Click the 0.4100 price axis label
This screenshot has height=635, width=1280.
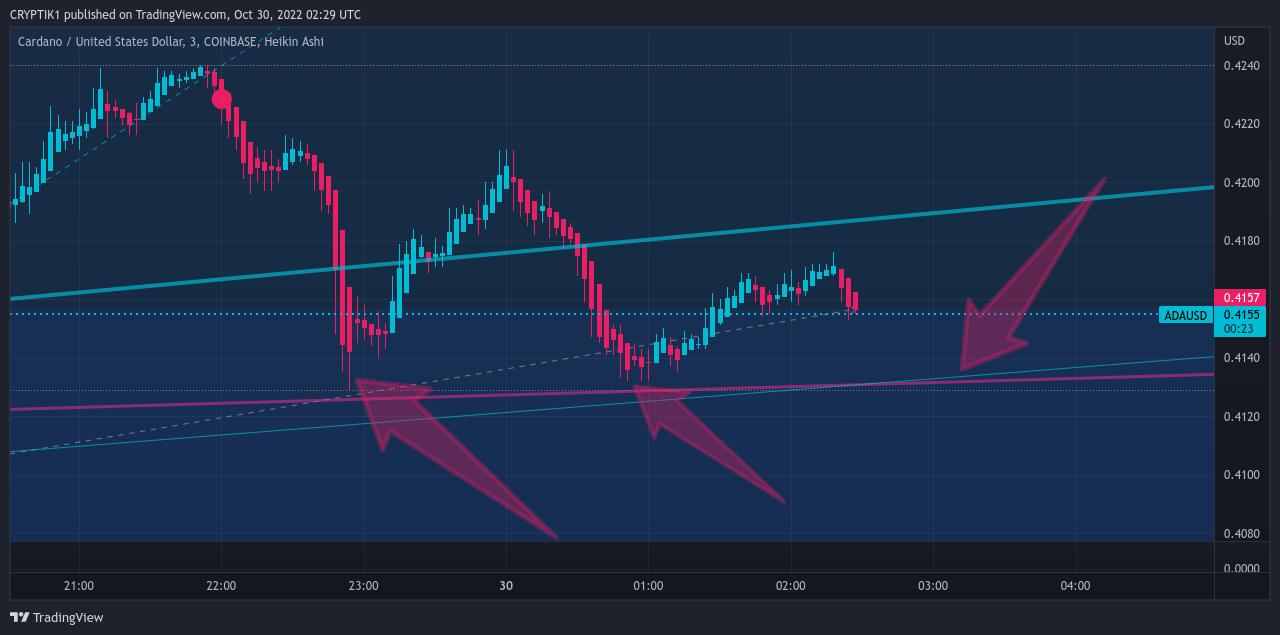(1240, 474)
